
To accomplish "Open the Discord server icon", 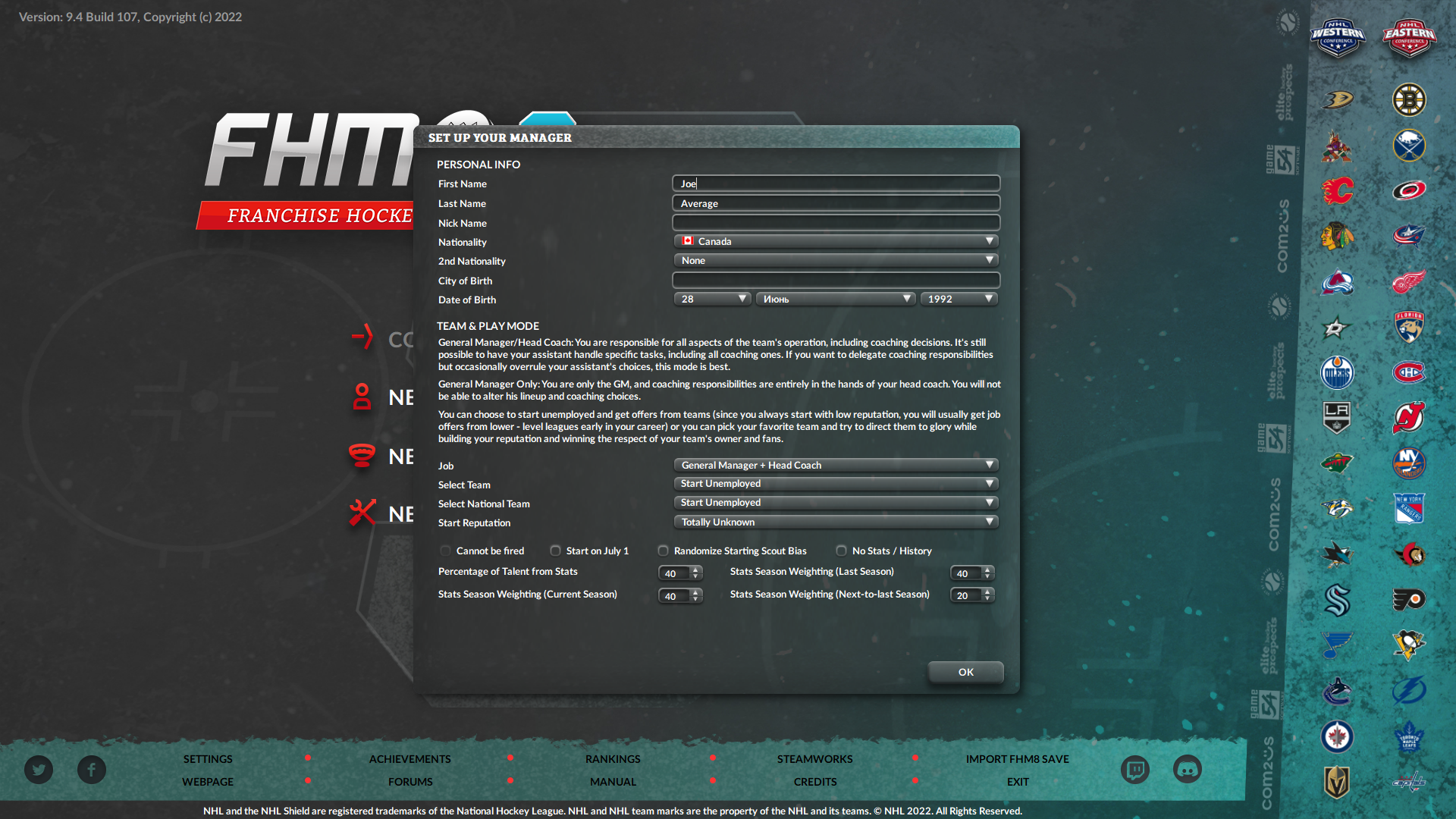I will pyautogui.click(x=1188, y=770).
